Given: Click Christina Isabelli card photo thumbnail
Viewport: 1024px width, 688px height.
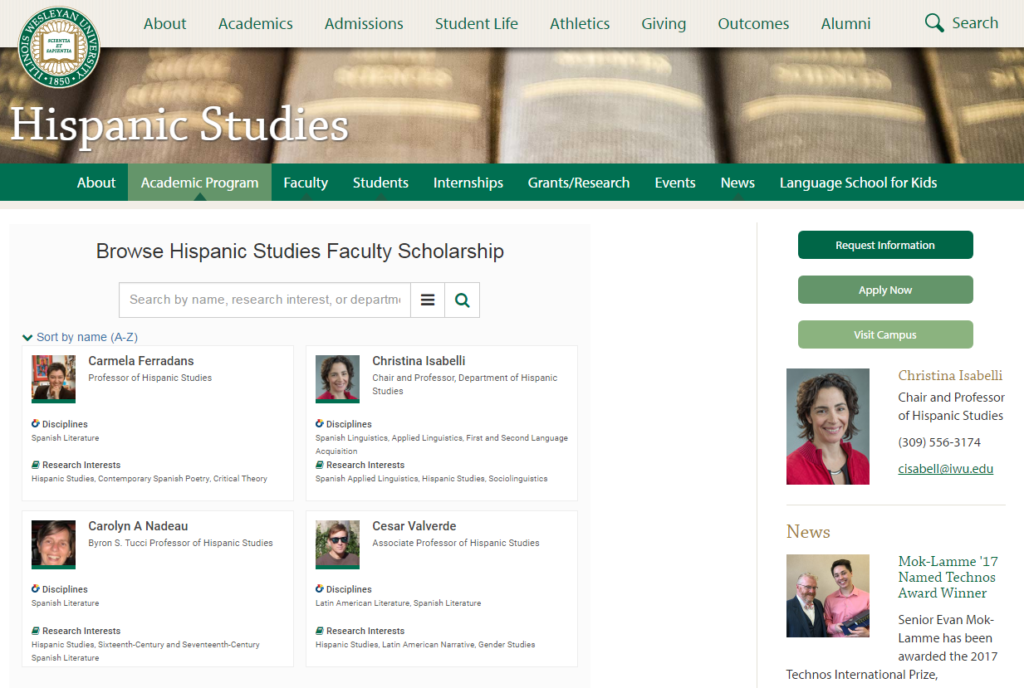Looking at the screenshot, I should click(338, 379).
